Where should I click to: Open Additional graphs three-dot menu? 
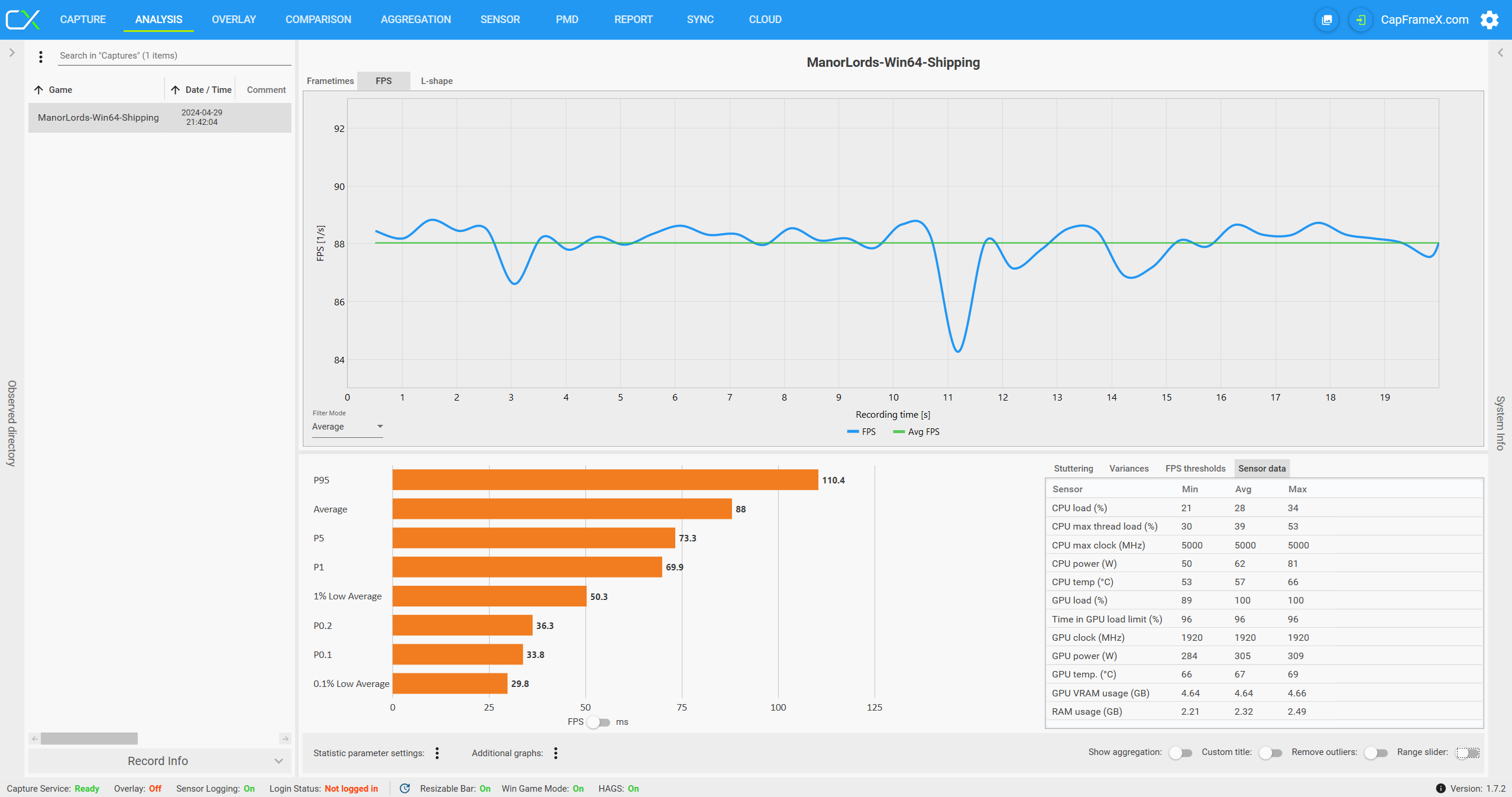[555, 753]
